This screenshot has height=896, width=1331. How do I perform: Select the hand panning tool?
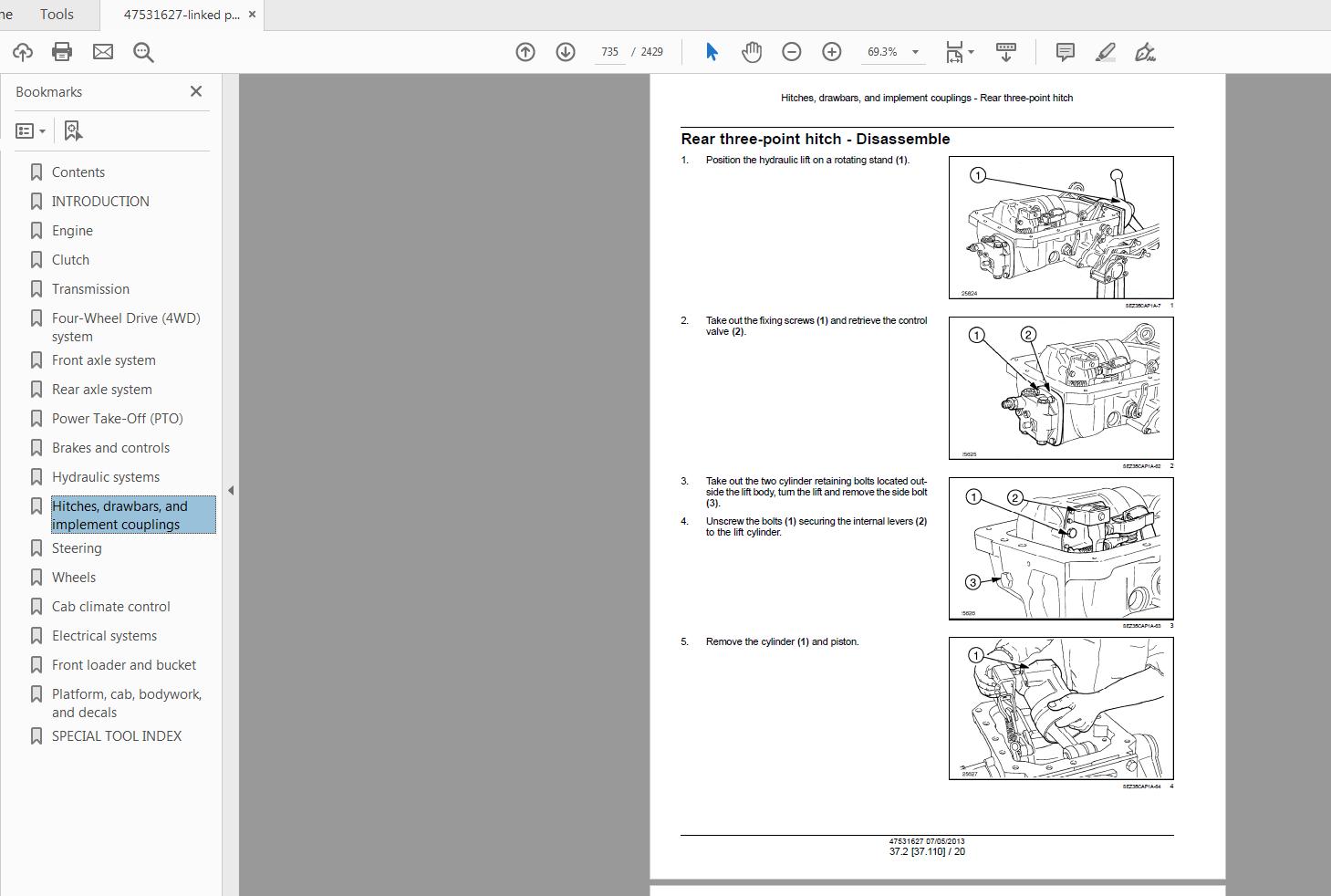751,52
